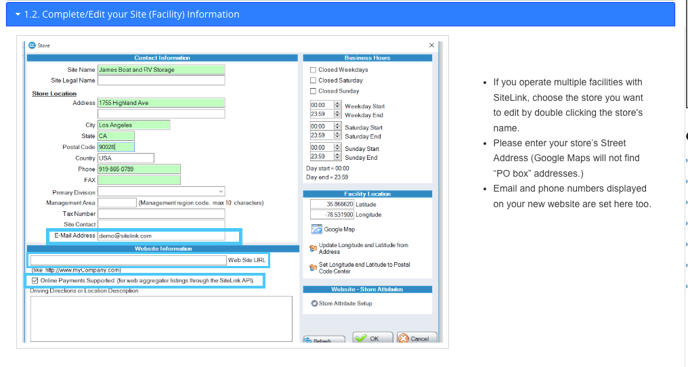Viewport: 688px width, 367px height.
Task: Click the FAX field
Action: coord(139,180)
